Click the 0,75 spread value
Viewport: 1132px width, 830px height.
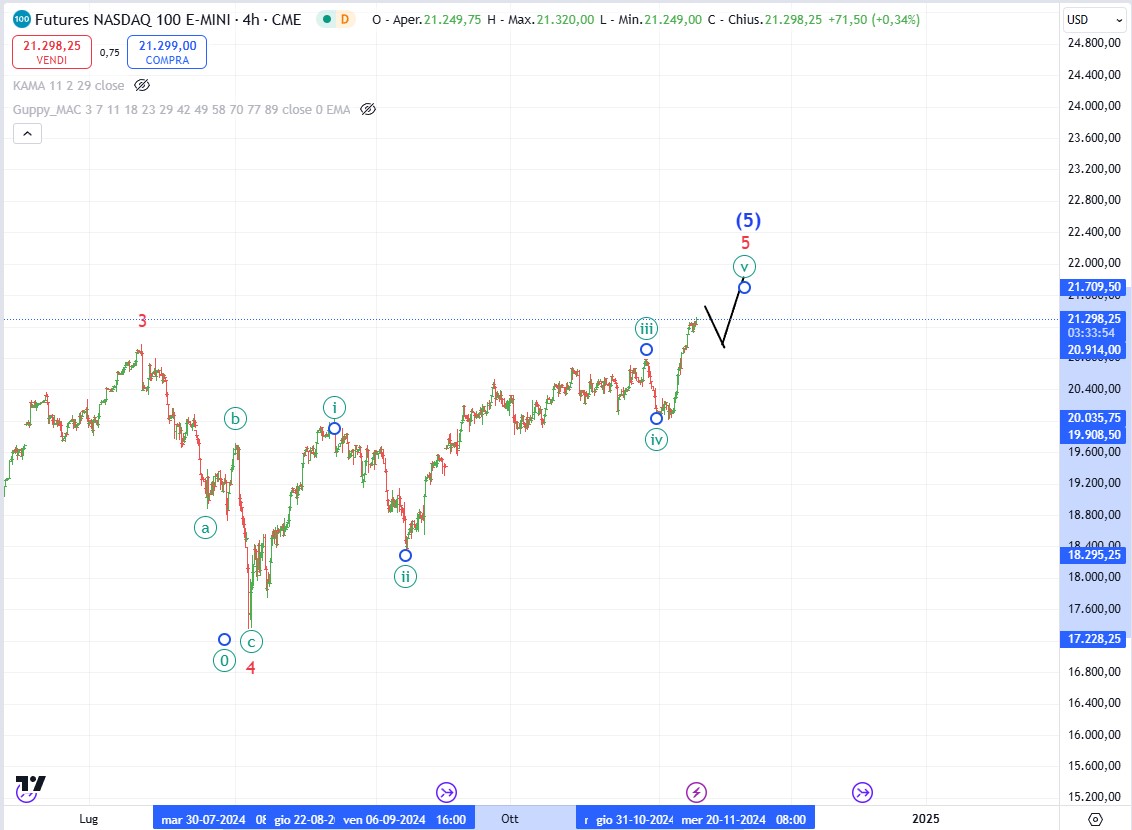110,53
